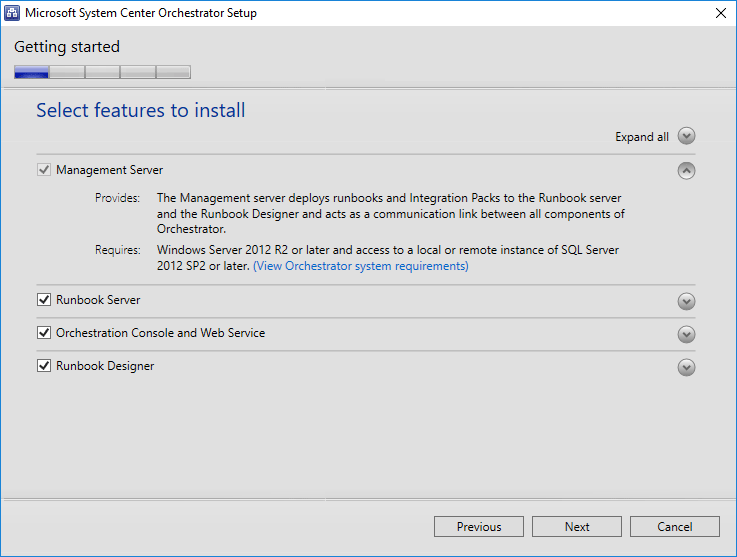Screen dimensions: 737x557
Task: Cancel the Orchestrator setup
Action: pyautogui.click(x=674, y=526)
